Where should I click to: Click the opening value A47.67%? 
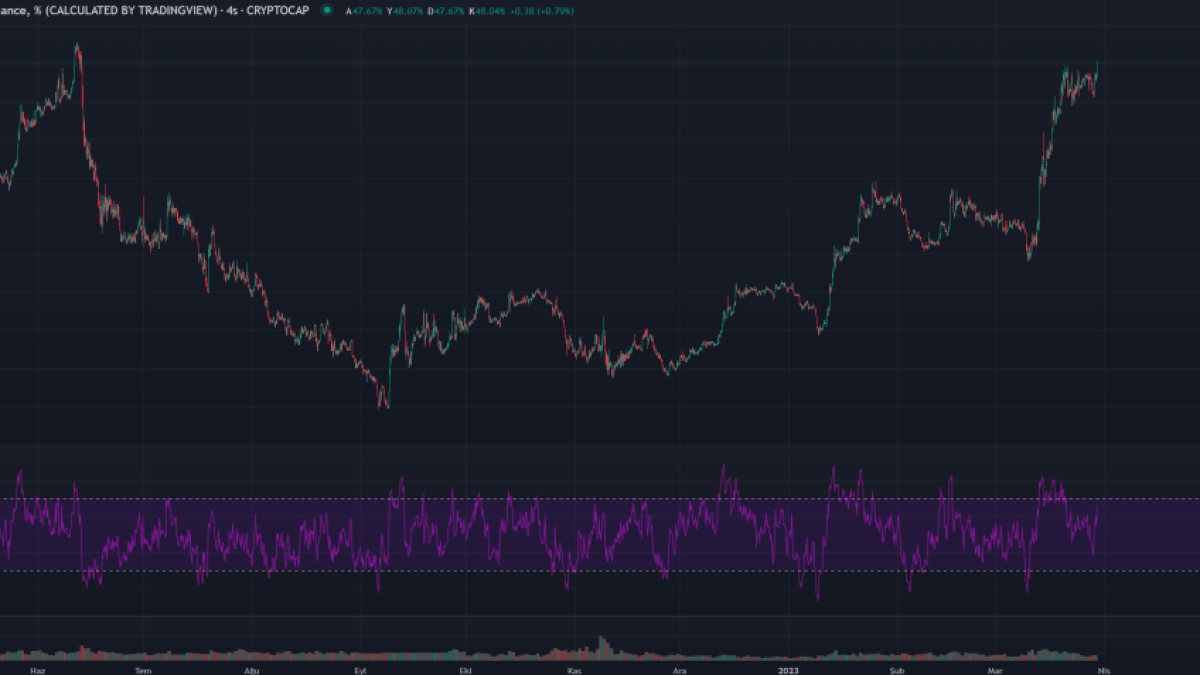[364, 10]
